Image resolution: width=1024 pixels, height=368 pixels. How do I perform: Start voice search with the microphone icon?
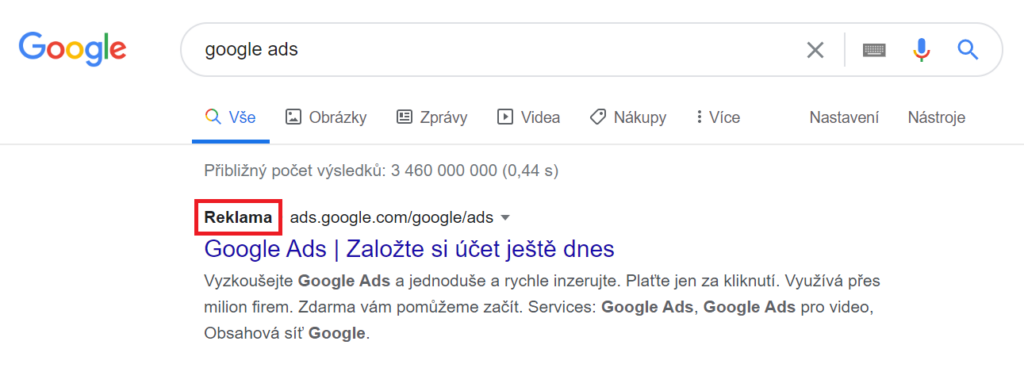pos(921,50)
